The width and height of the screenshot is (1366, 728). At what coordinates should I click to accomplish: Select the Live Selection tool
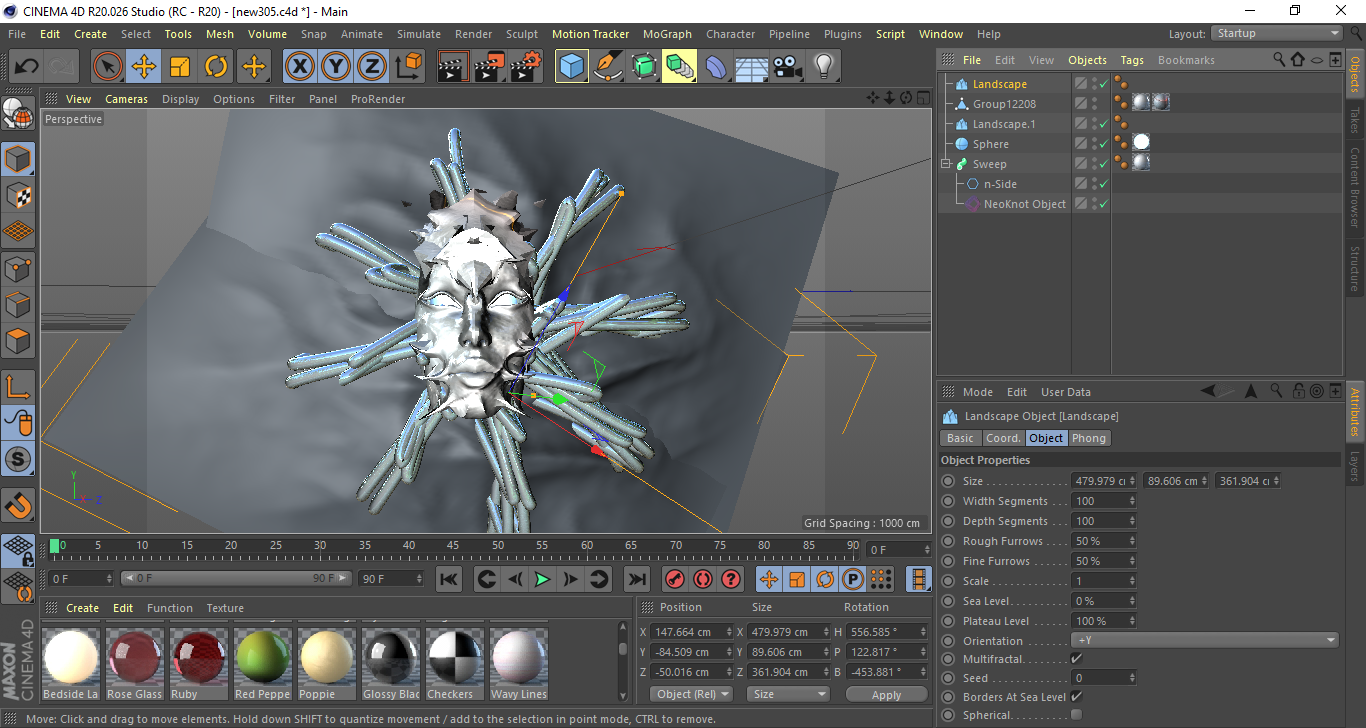click(108, 67)
